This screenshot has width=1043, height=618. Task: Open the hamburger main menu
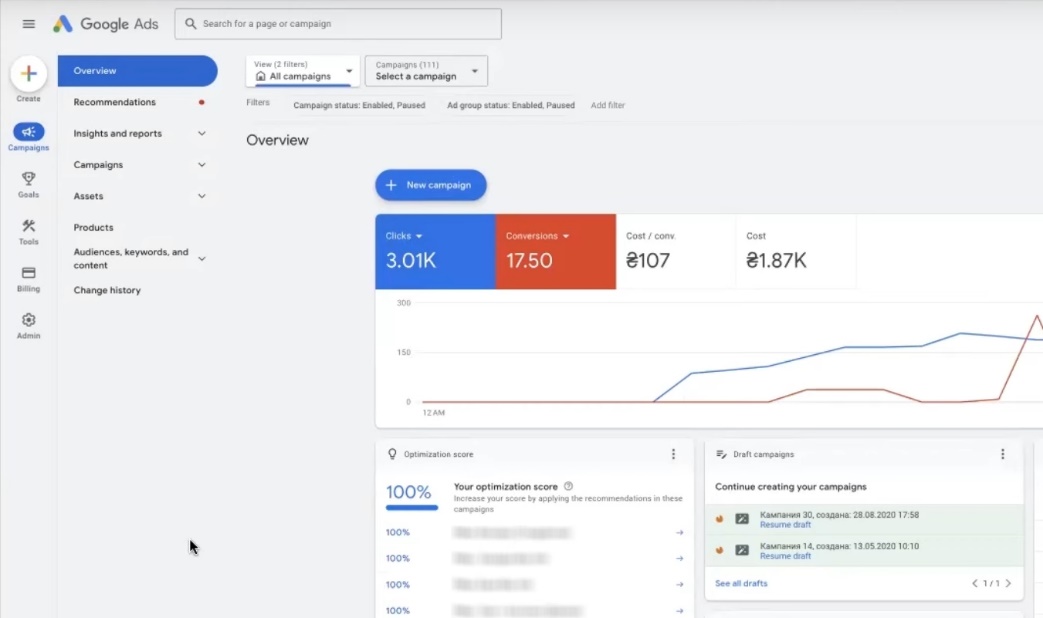click(29, 24)
